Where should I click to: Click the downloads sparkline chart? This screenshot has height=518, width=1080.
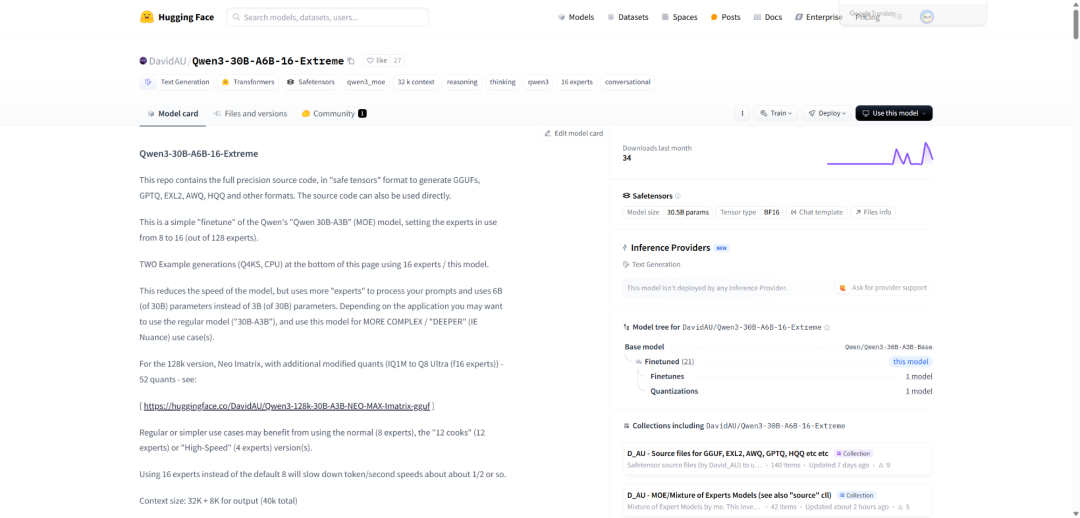pyautogui.click(x=880, y=154)
